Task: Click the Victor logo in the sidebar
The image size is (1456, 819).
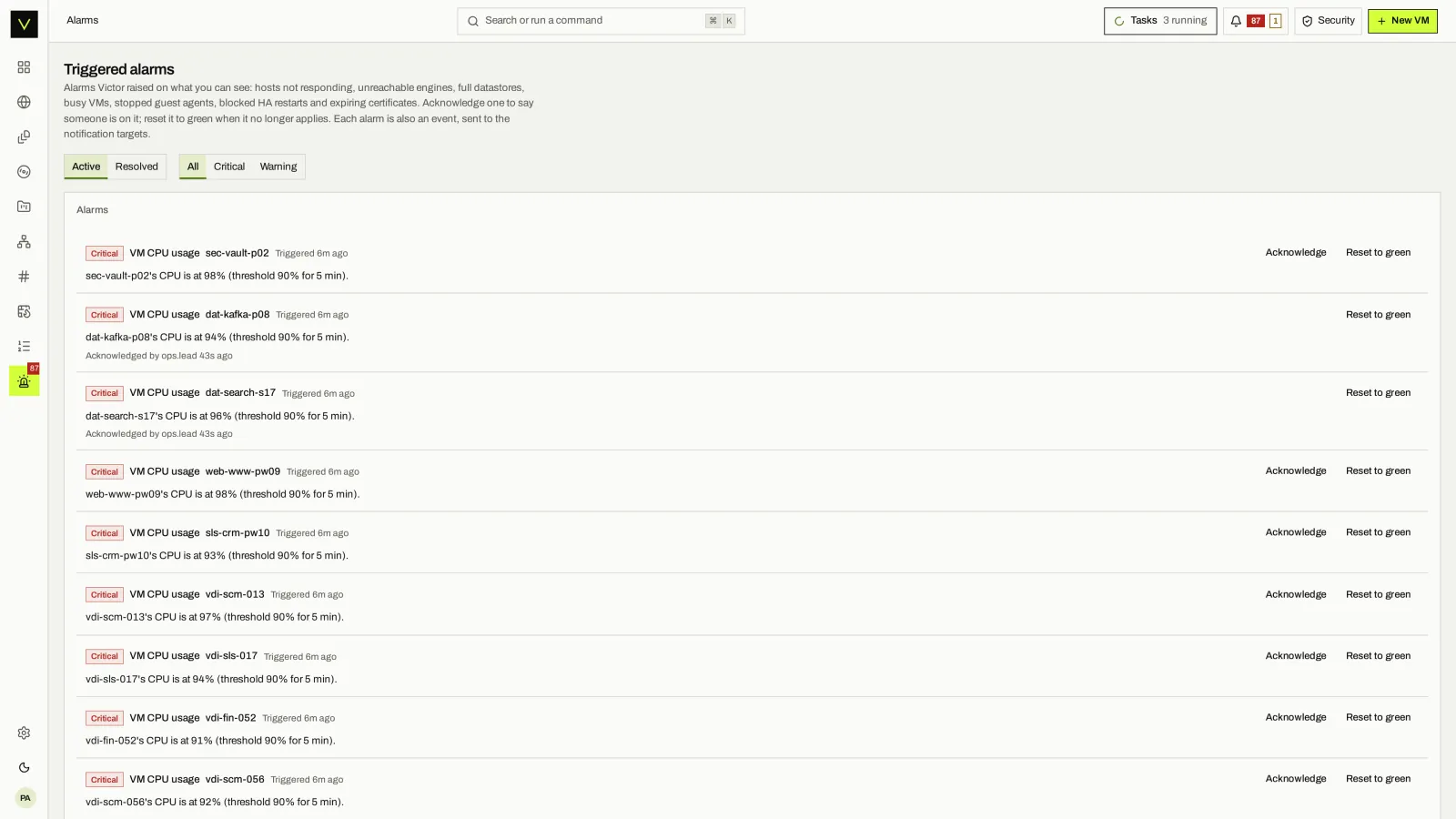Action: click(x=24, y=24)
